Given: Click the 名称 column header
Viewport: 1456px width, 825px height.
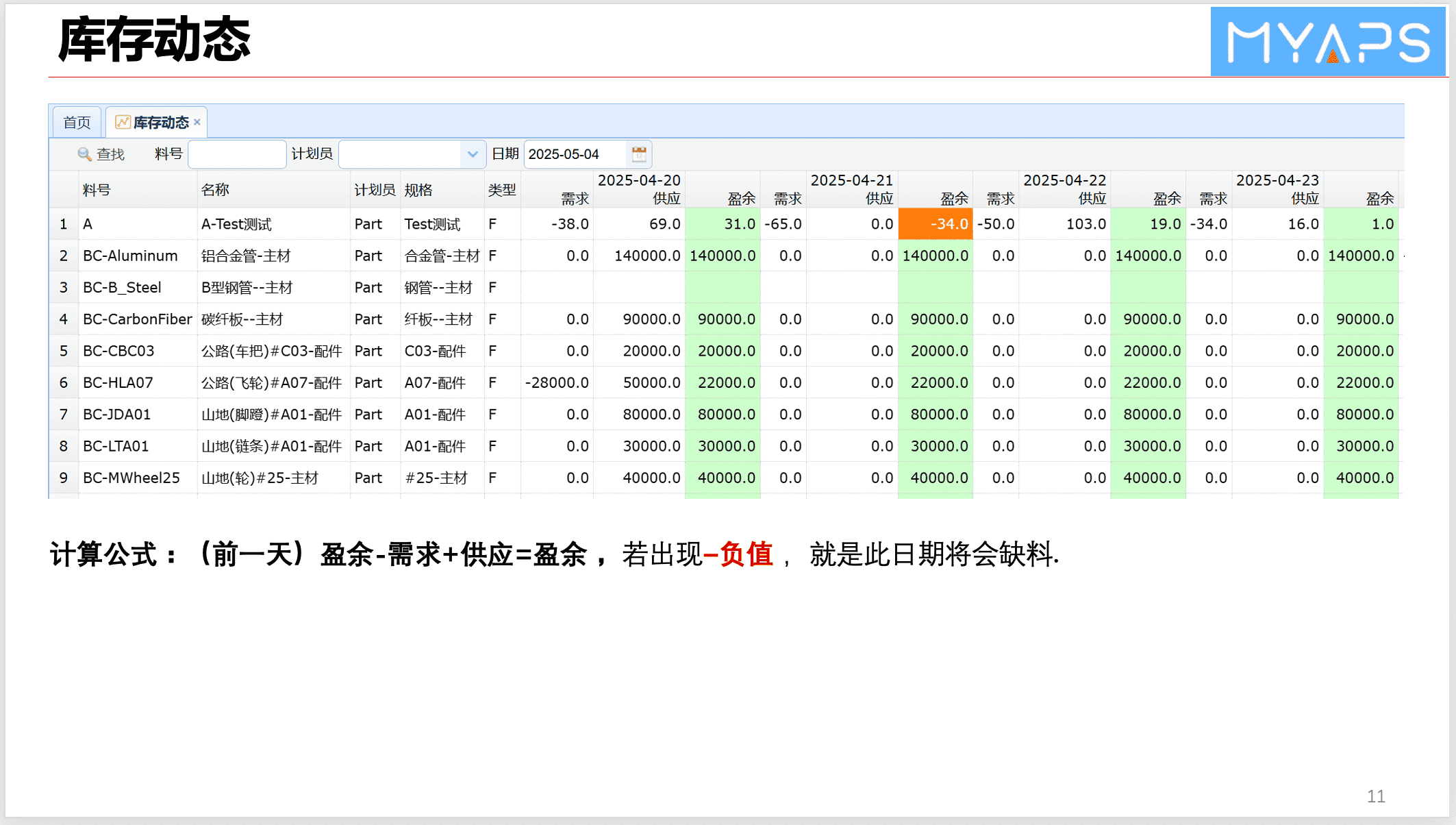Looking at the screenshot, I should coord(215,190).
